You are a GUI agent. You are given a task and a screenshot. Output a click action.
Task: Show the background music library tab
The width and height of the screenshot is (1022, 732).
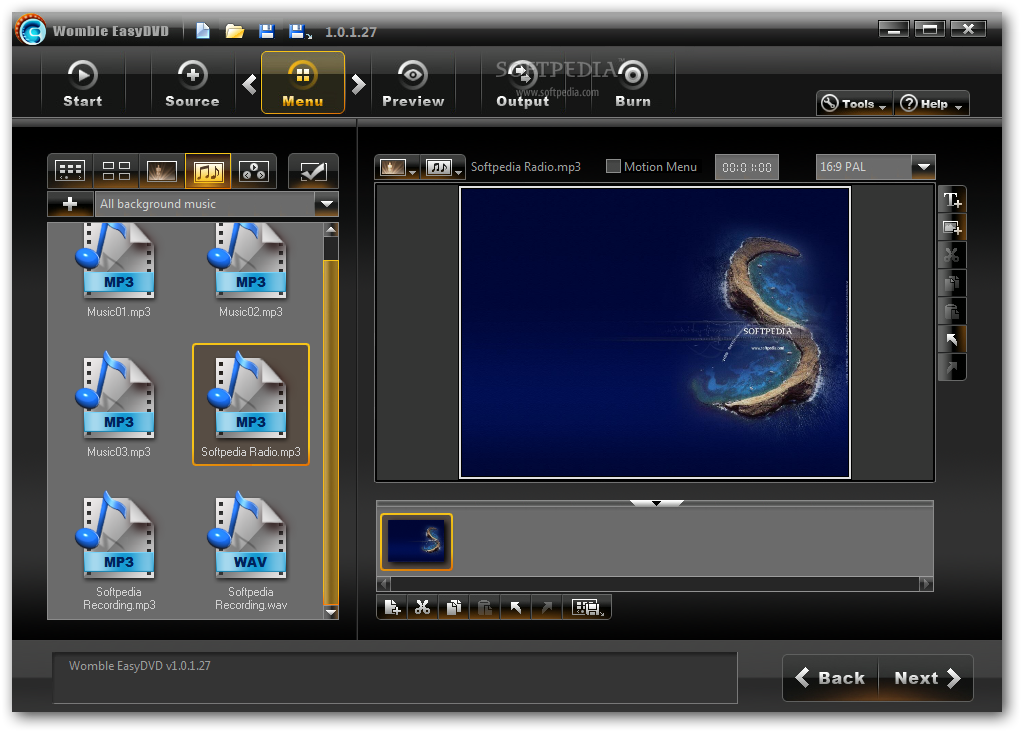click(x=208, y=171)
